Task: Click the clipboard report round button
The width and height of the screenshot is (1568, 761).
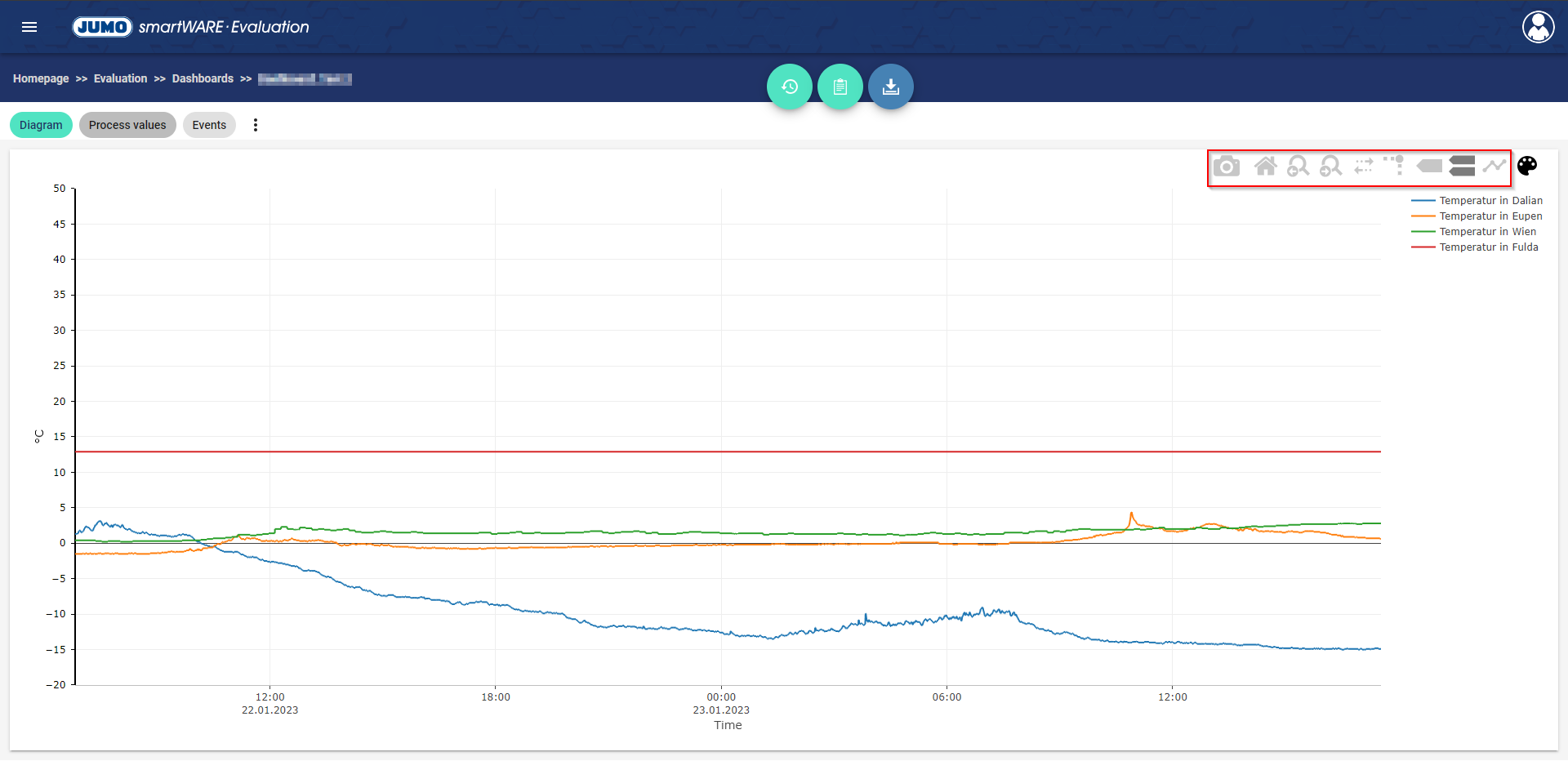Action: [x=840, y=87]
